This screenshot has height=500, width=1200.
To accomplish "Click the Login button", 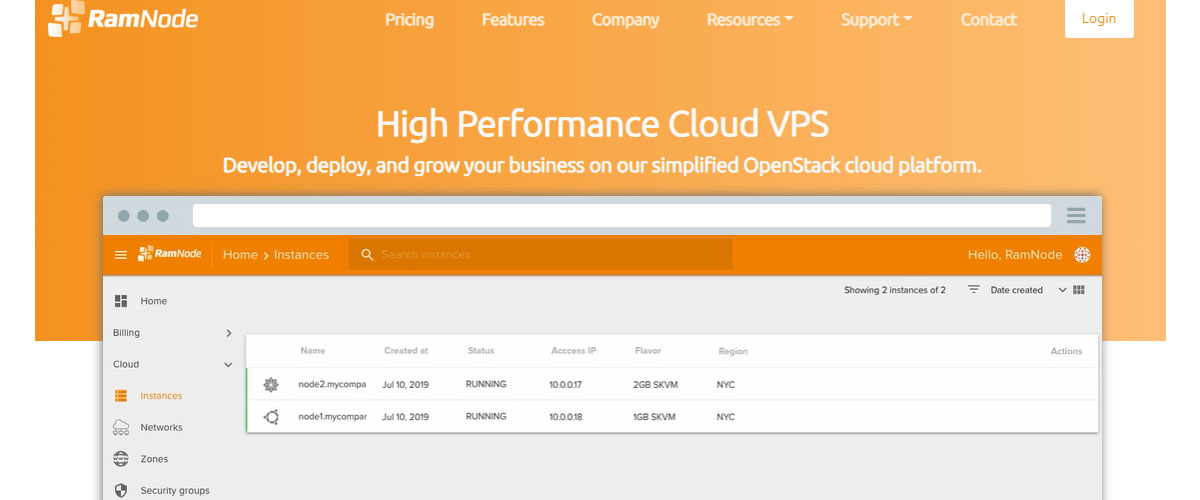I will pos(1099,19).
